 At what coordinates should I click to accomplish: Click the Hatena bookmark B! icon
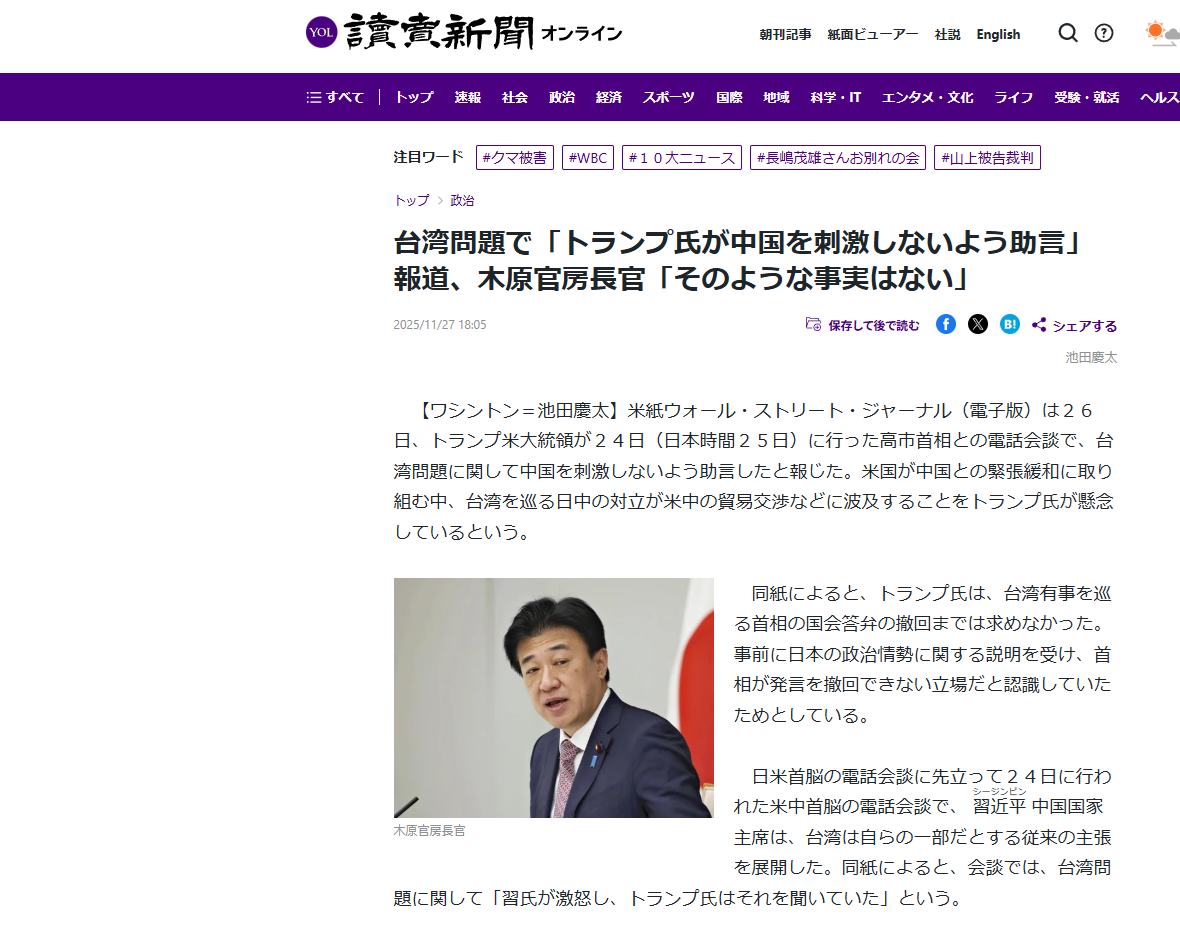tap(1010, 324)
